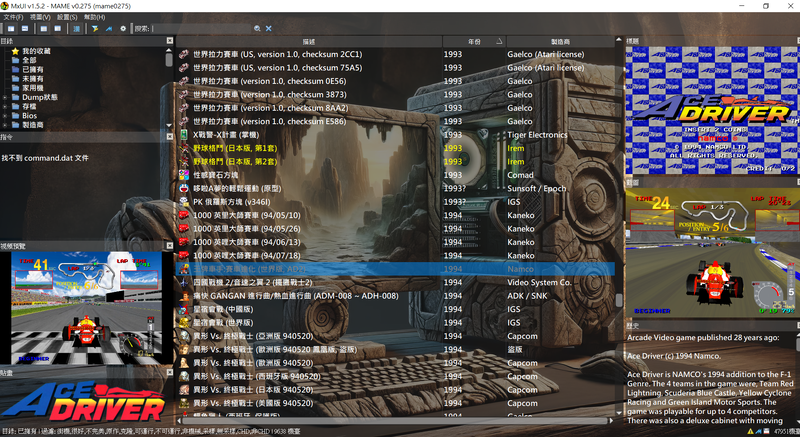Click the Ace Driver logo marquee image
800x437 pixels.
click(x=84, y=401)
